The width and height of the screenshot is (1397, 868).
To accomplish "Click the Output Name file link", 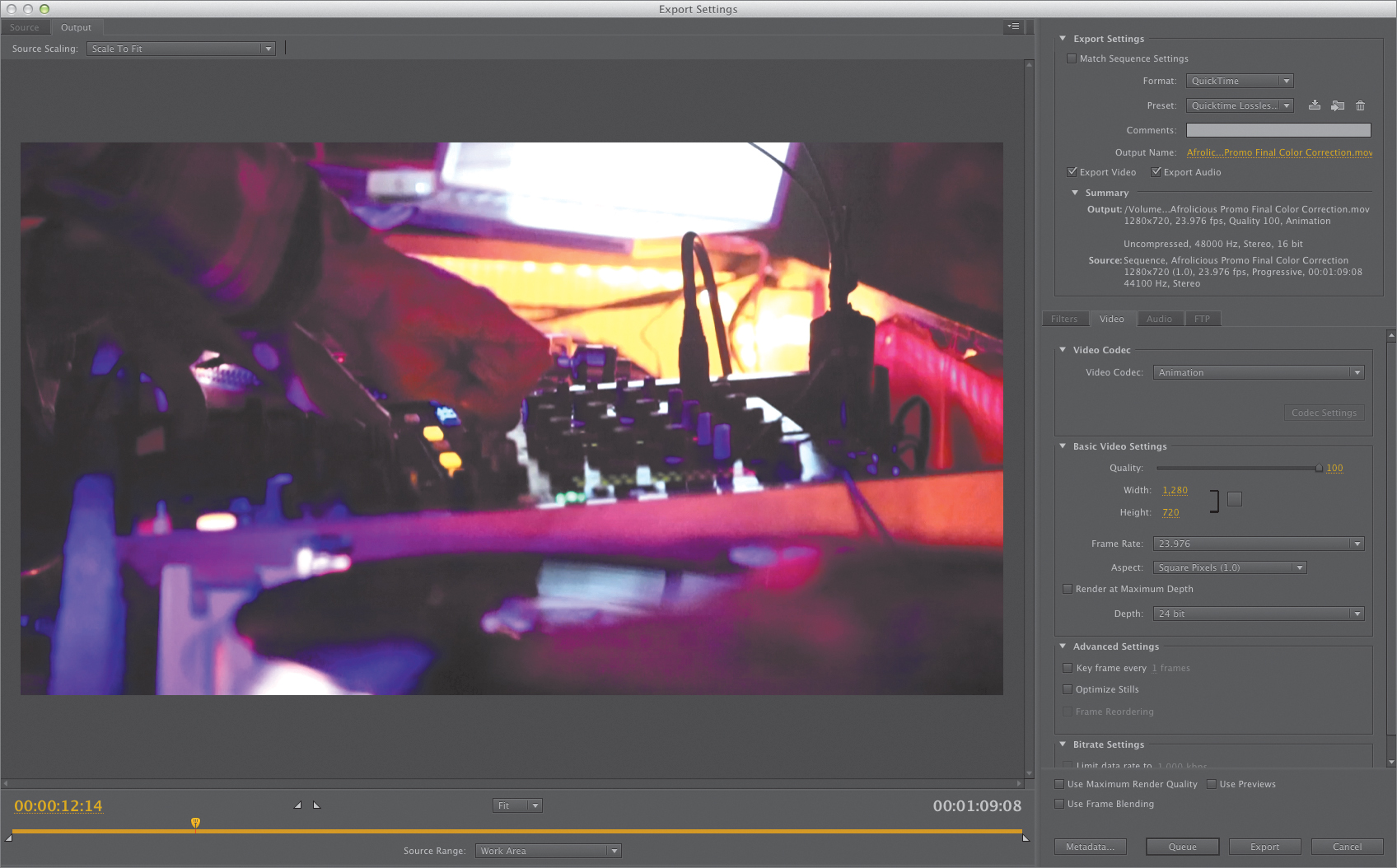I will pyautogui.click(x=1280, y=152).
